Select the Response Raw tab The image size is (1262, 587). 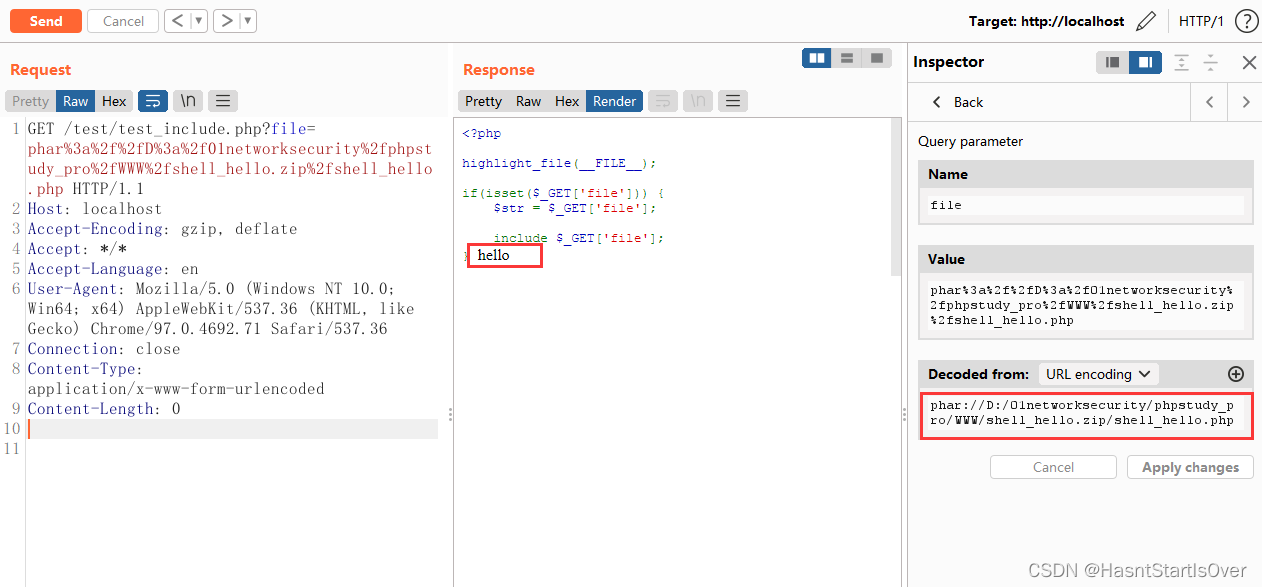click(528, 101)
